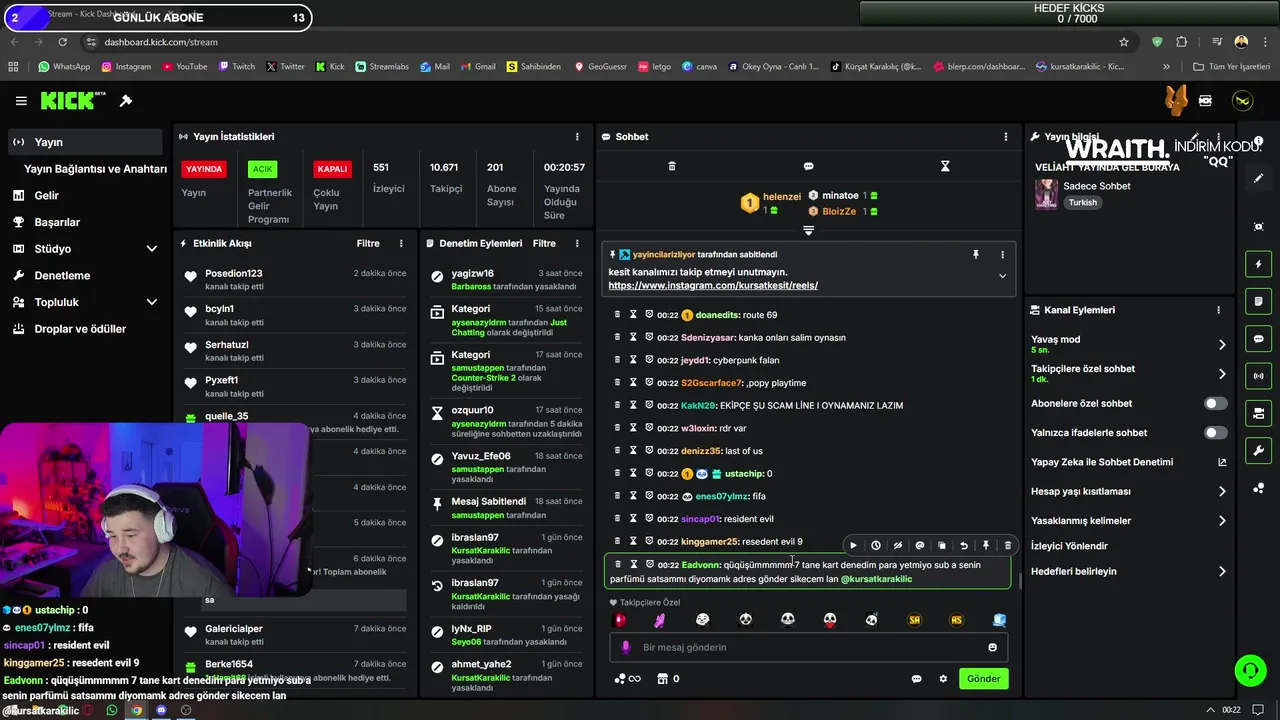Open Yayın İstatistikleri options menu
The image size is (1280, 720).
577,137
